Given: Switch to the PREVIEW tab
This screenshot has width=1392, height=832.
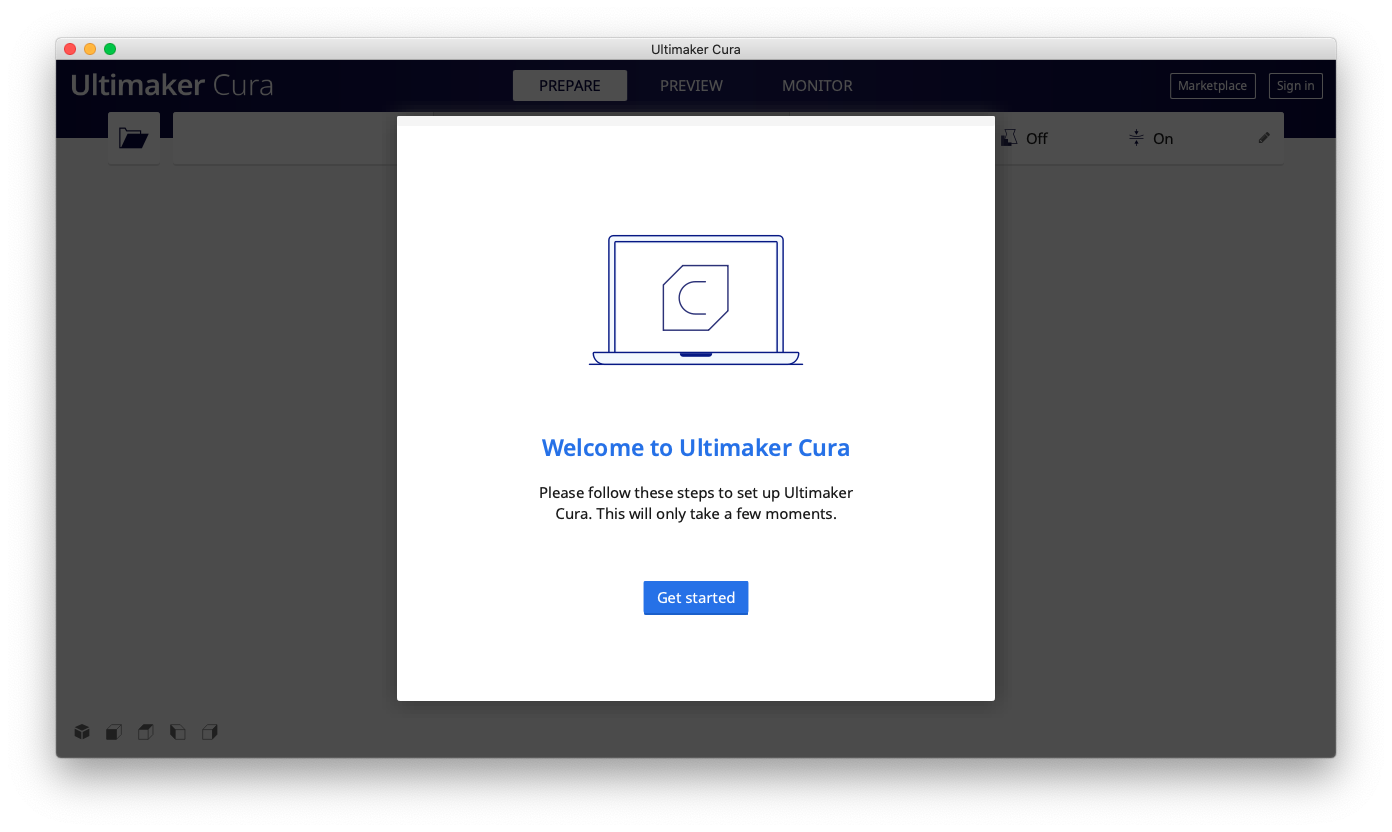Looking at the screenshot, I should point(691,86).
